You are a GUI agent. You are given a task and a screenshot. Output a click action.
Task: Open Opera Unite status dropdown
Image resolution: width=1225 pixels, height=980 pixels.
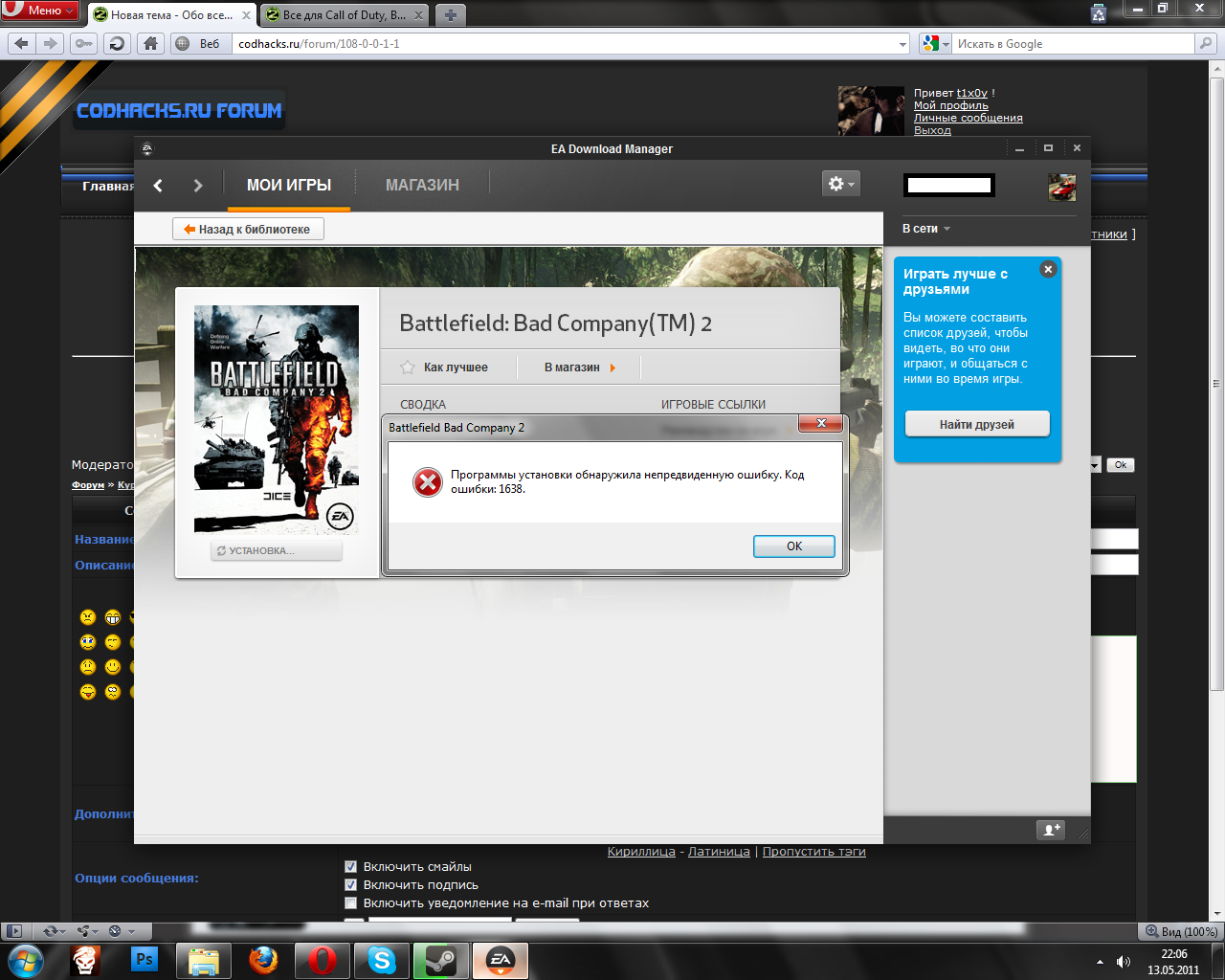click(x=88, y=931)
